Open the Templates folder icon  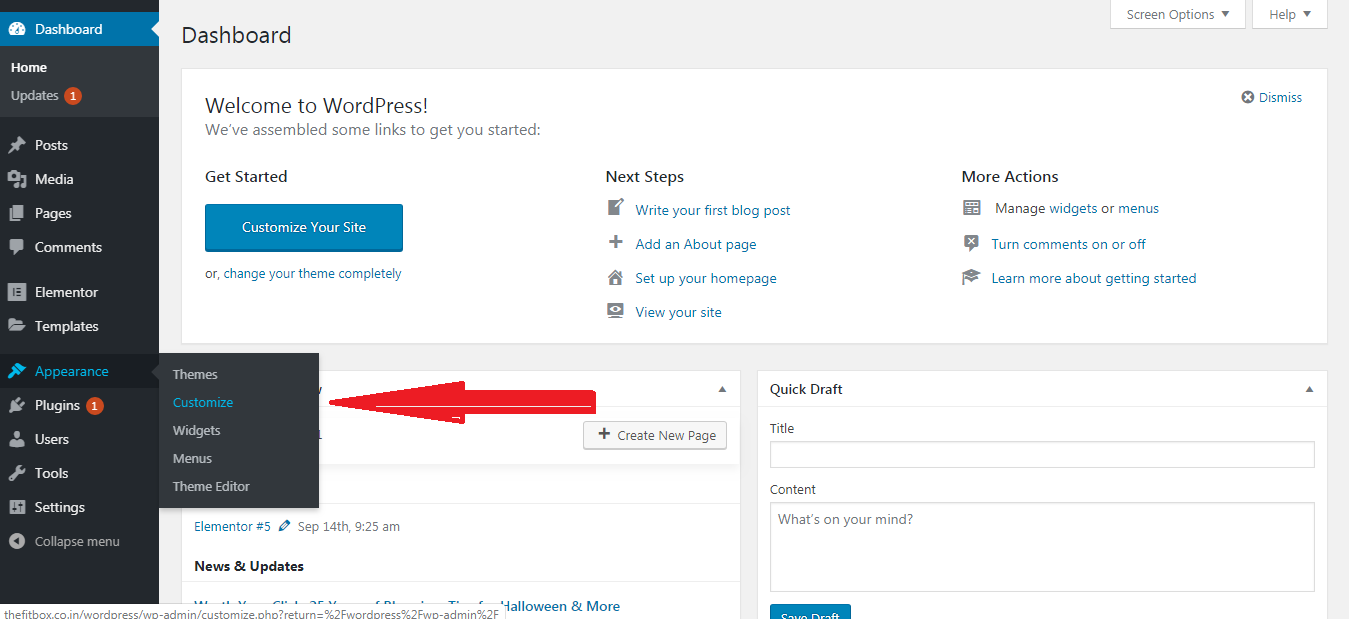(x=17, y=326)
